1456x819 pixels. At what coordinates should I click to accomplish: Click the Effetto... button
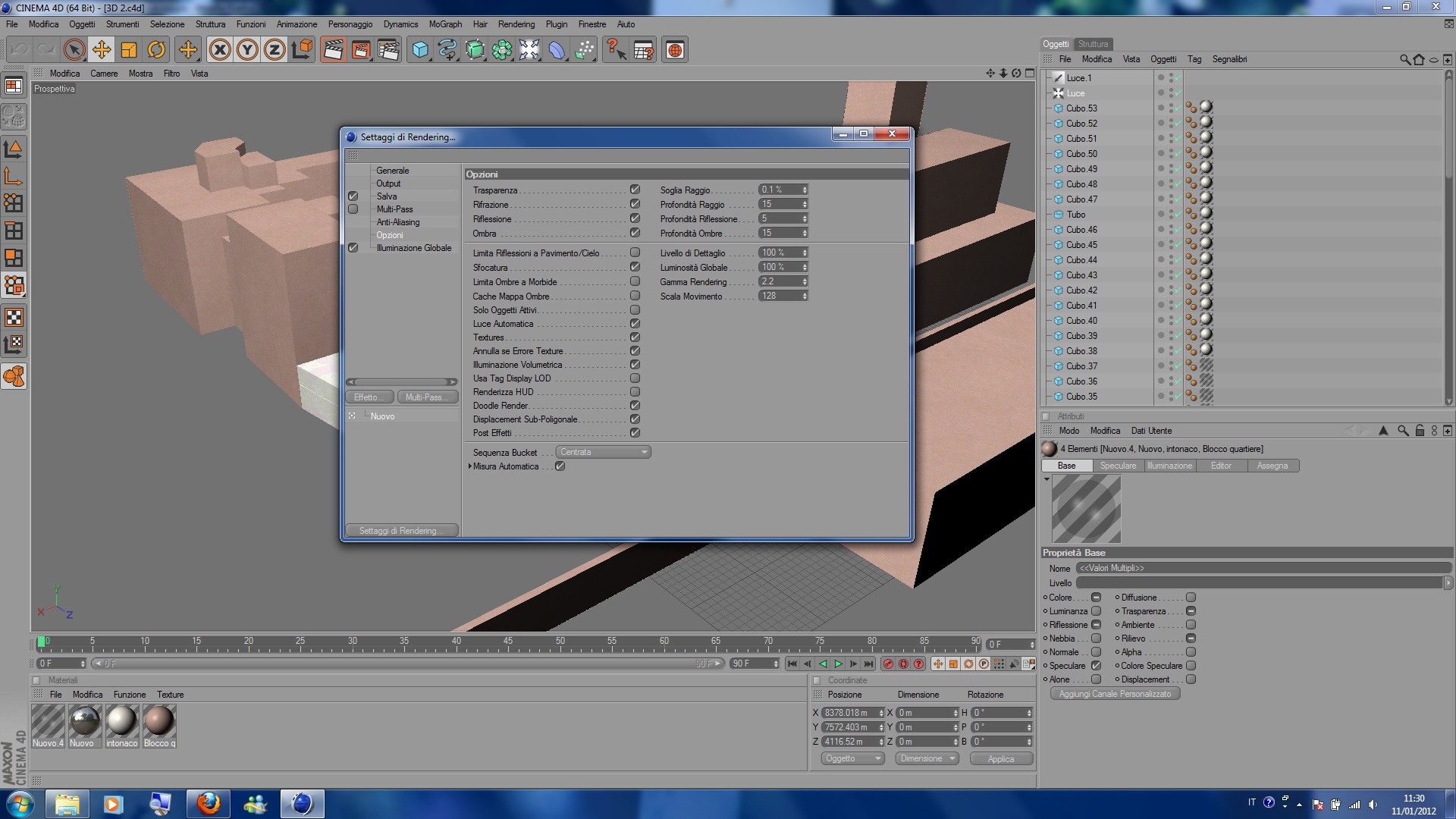pos(369,397)
